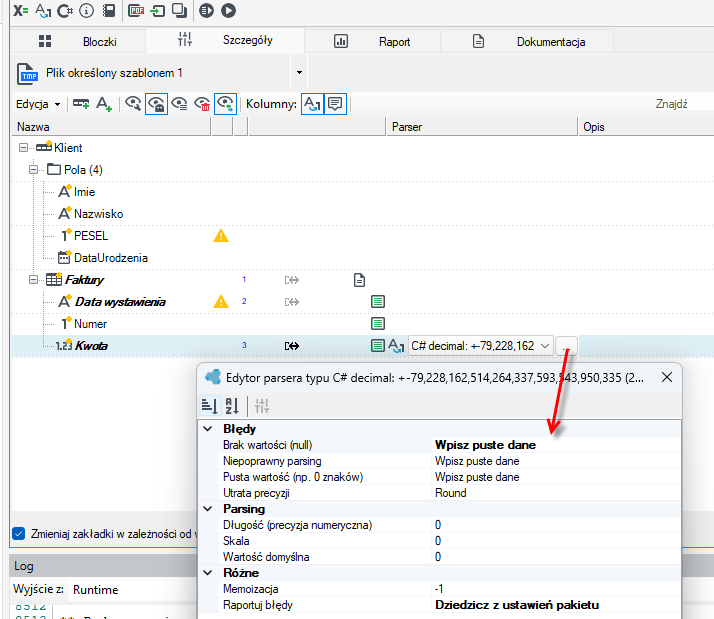Open the Raport tab

click(x=372, y=41)
